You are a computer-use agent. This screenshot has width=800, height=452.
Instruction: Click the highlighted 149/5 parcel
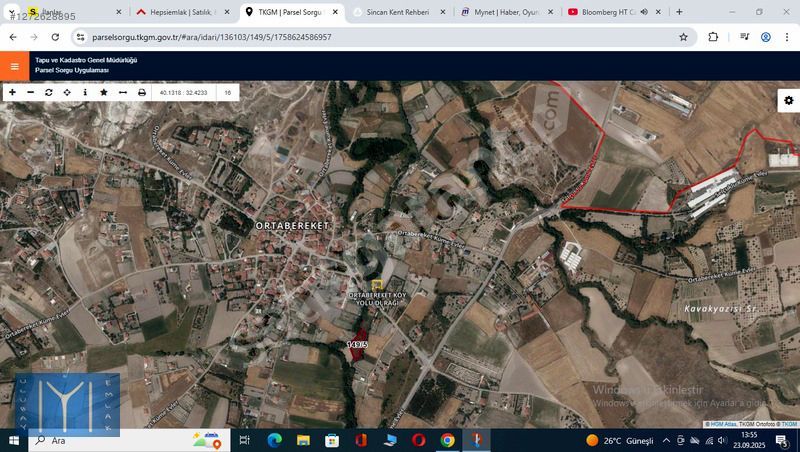(356, 343)
